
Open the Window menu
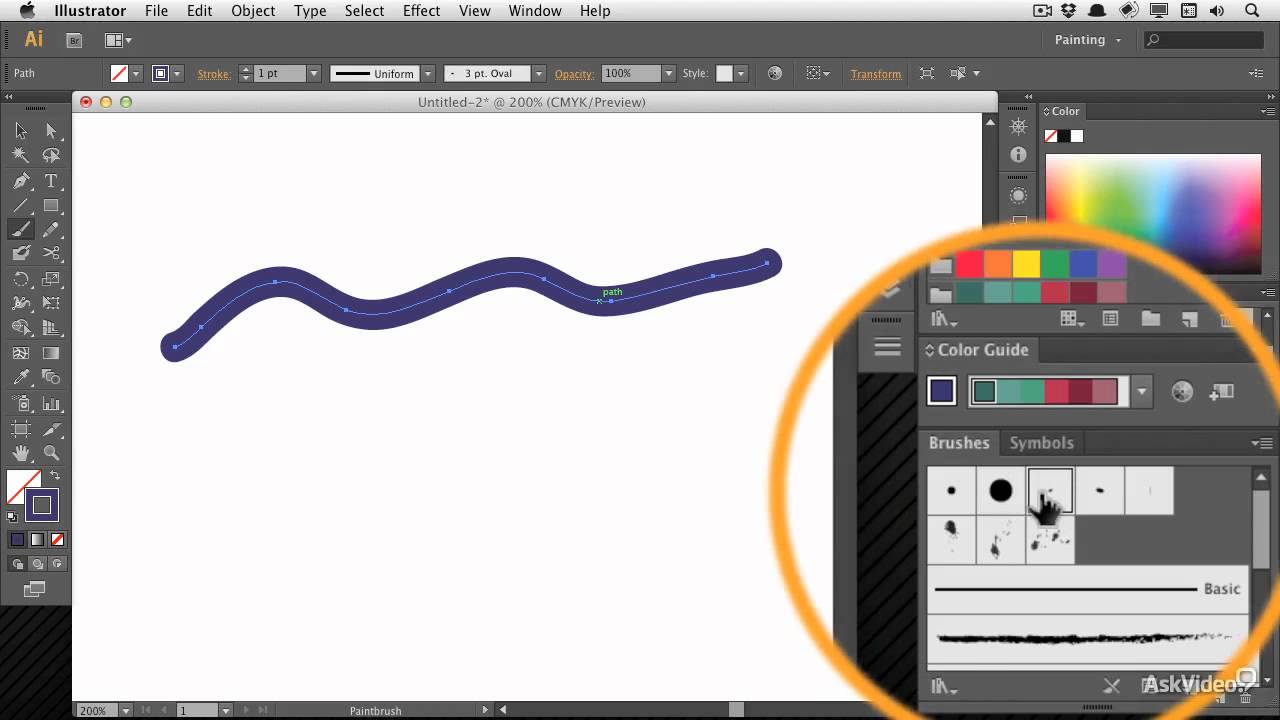tap(535, 11)
